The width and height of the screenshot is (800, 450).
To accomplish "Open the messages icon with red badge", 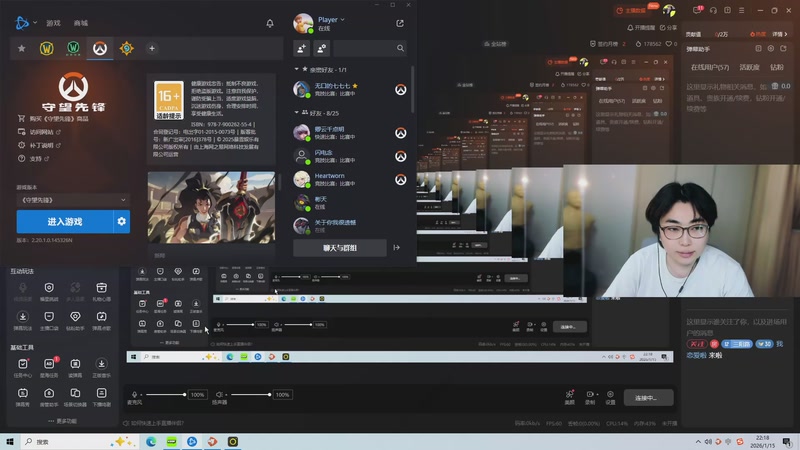I will point(697,10).
